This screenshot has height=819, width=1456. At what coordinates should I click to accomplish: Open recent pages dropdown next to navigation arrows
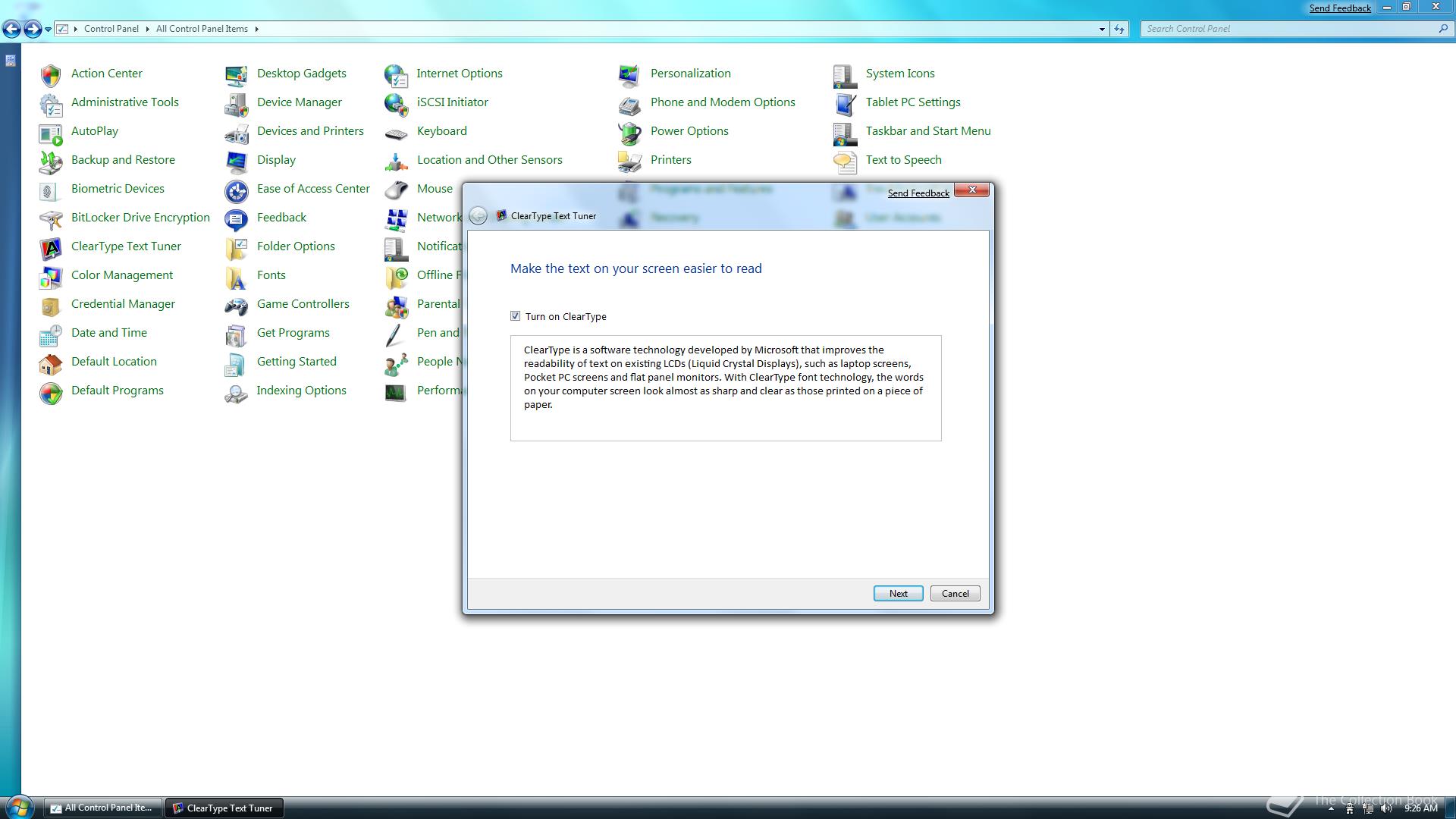pyautogui.click(x=48, y=30)
